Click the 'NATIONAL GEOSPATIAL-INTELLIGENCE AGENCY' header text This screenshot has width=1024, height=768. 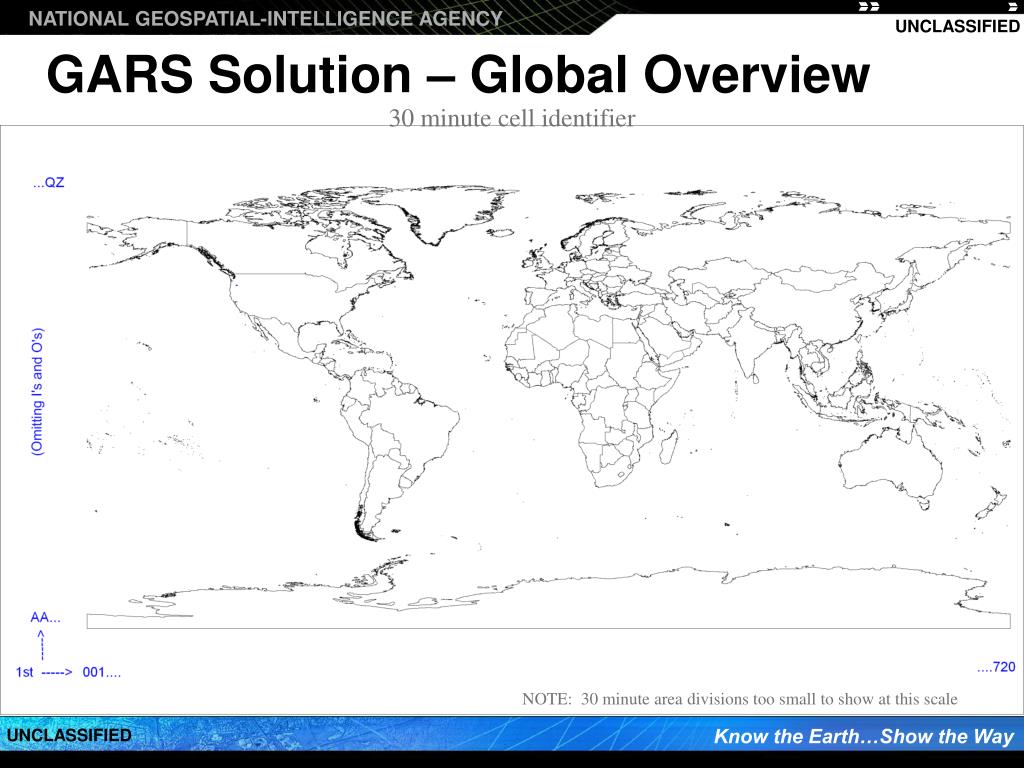click(266, 18)
